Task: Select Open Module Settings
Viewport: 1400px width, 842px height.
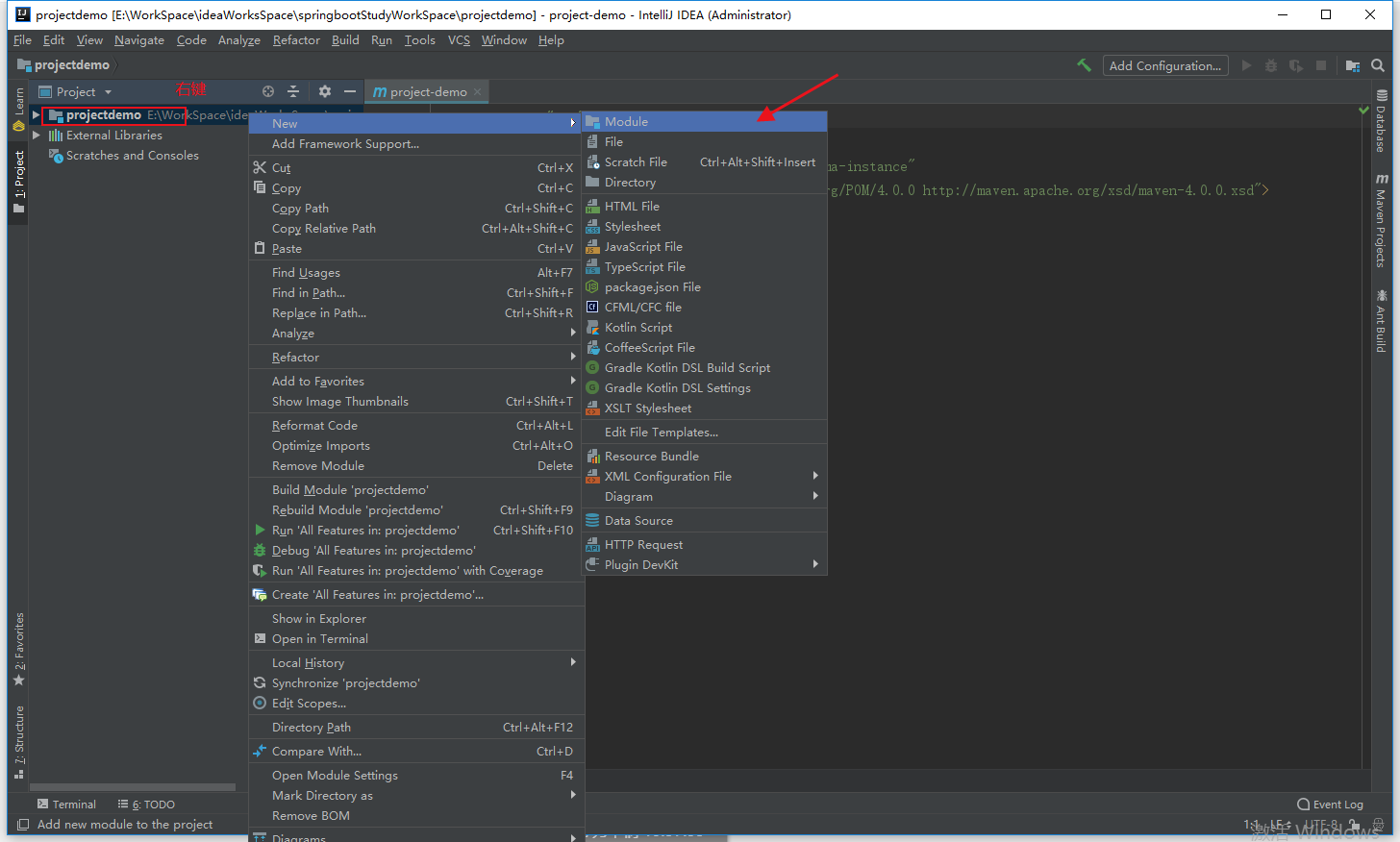Action: tap(416, 776)
